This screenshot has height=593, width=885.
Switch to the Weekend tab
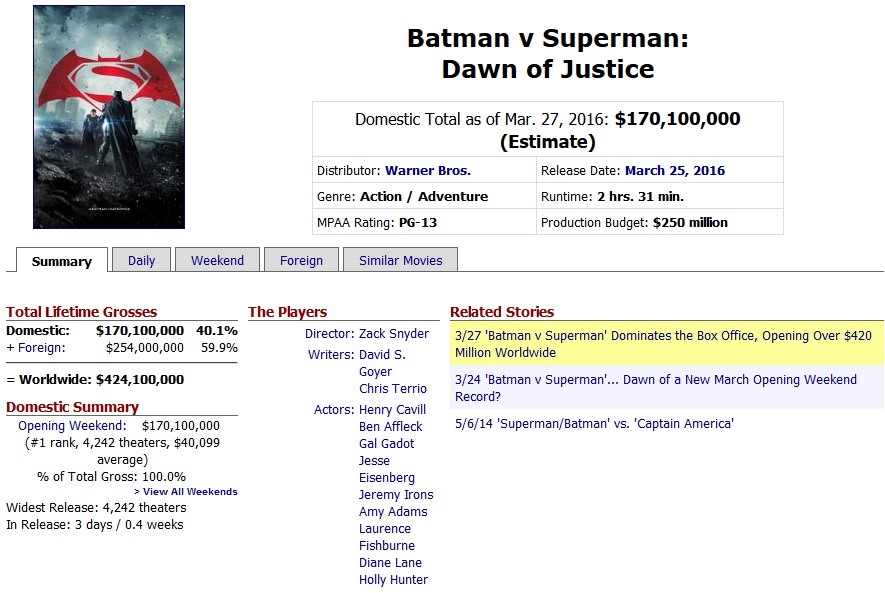[x=217, y=260]
